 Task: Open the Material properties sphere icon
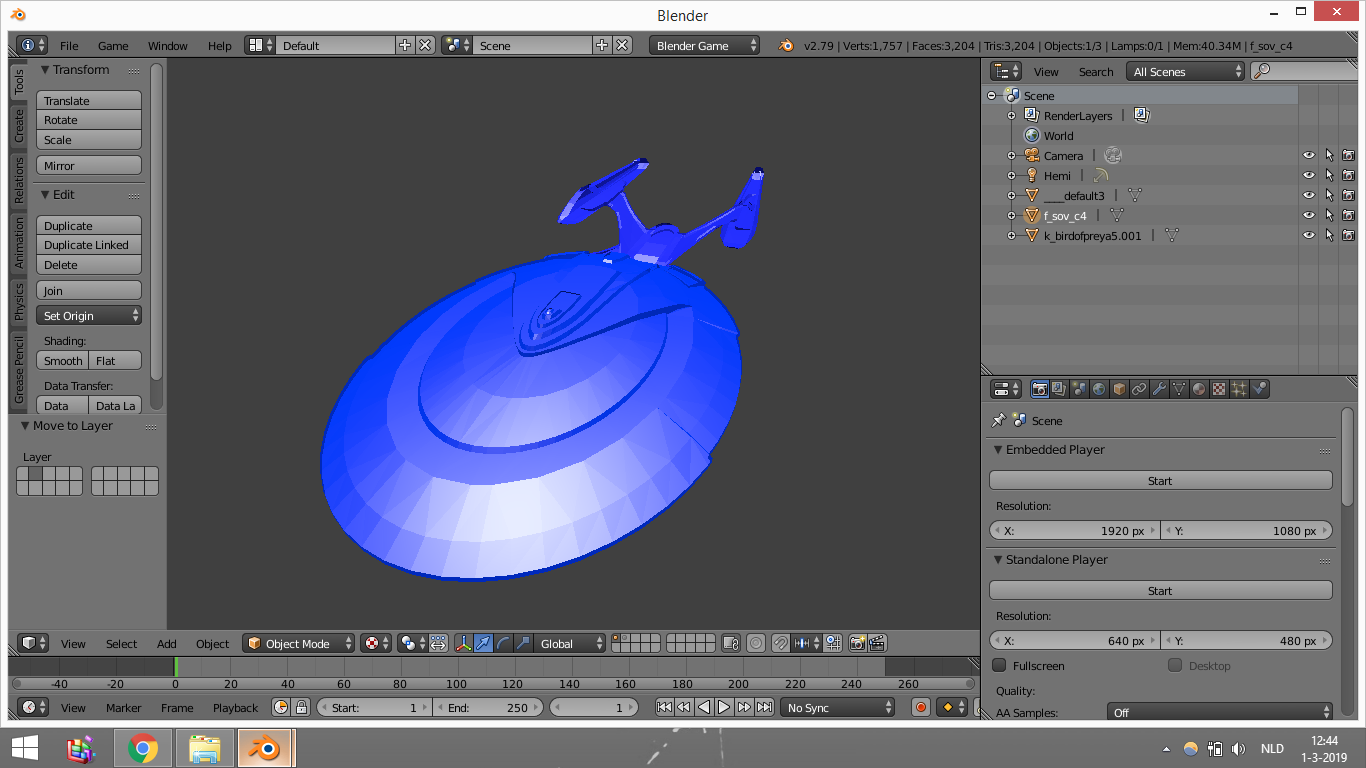1199,389
